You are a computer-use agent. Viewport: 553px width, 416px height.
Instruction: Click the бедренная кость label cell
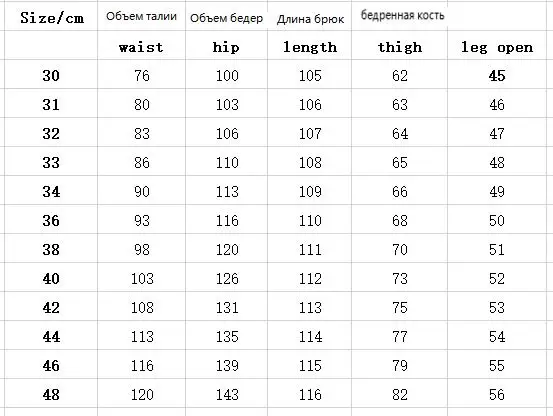tap(400, 16)
